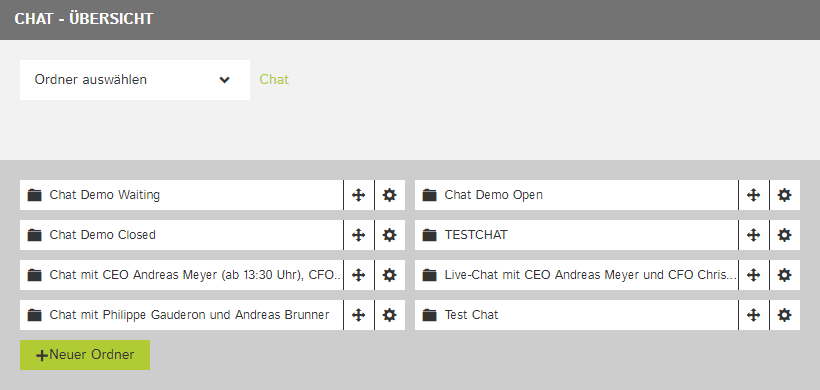
Task: Expand the Ordner auswählen dropdown
Action: tap(134, 80)
